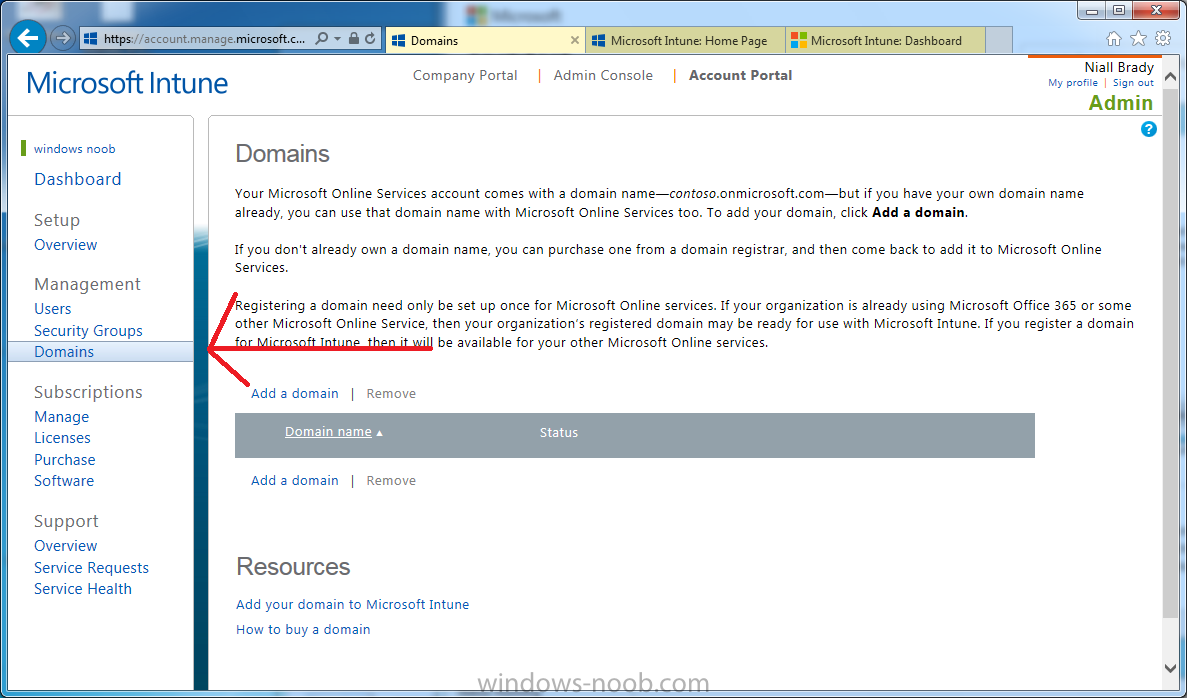Select Domains in the sidebar
This screenshot has width=1187, height=698.
tap(101, 352)
